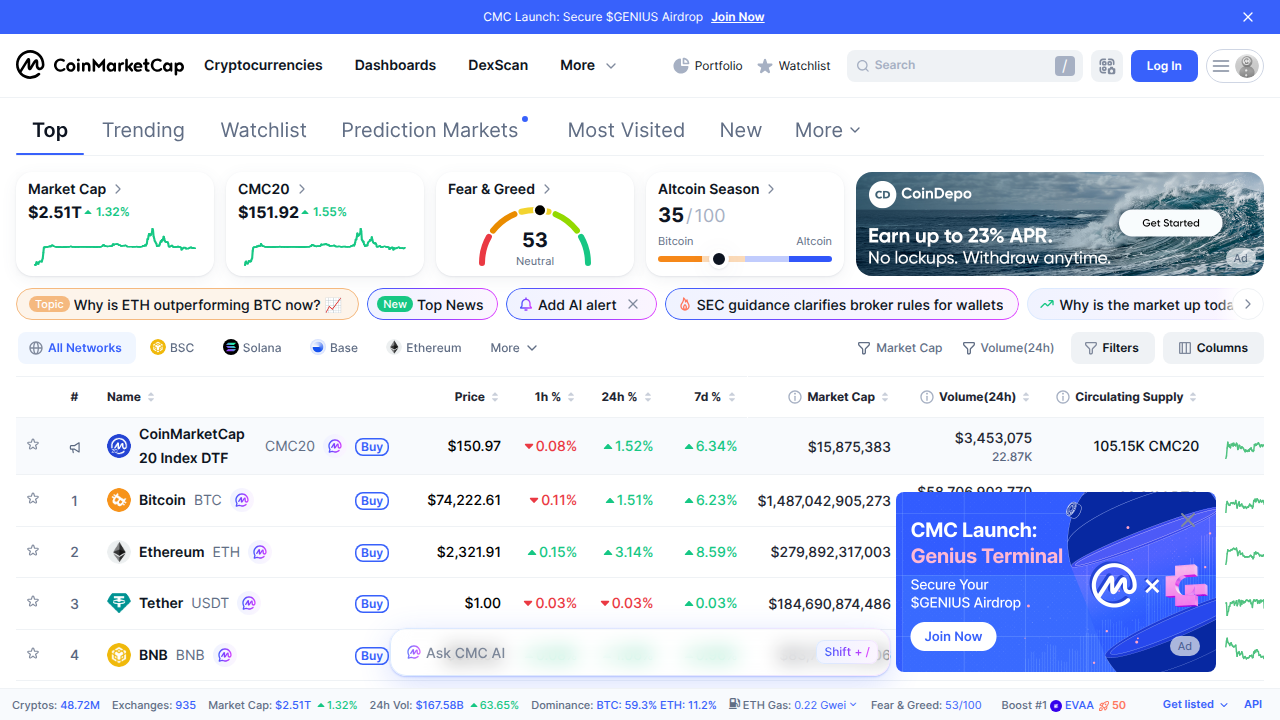Viewport: 1280px width, 720px height.
Task: Click the Log In button
Action: (1163, 65)
